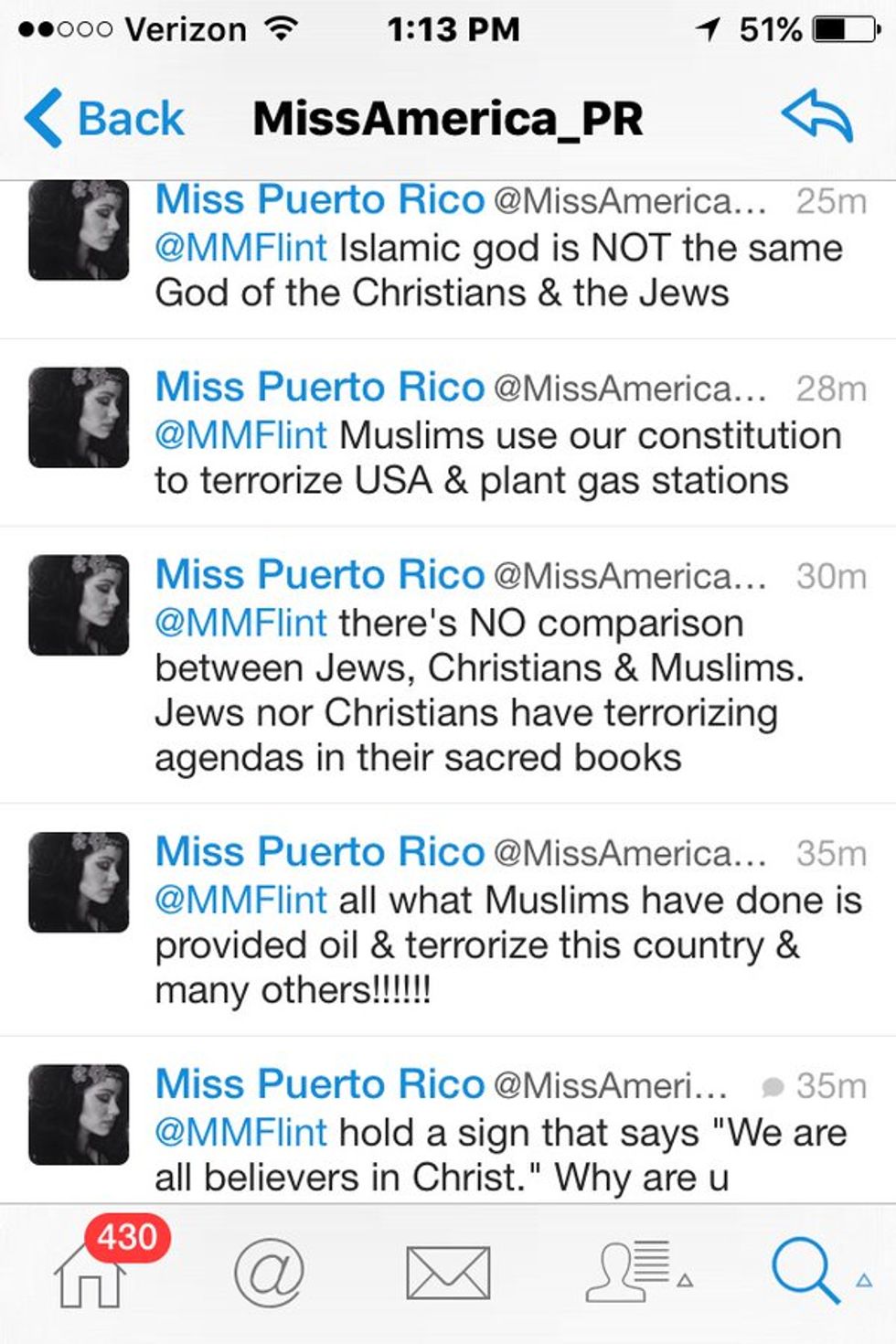Tap the conversation bubble icon by 35m
This screenshot has height=1344, width=896.
point(773,1086)
